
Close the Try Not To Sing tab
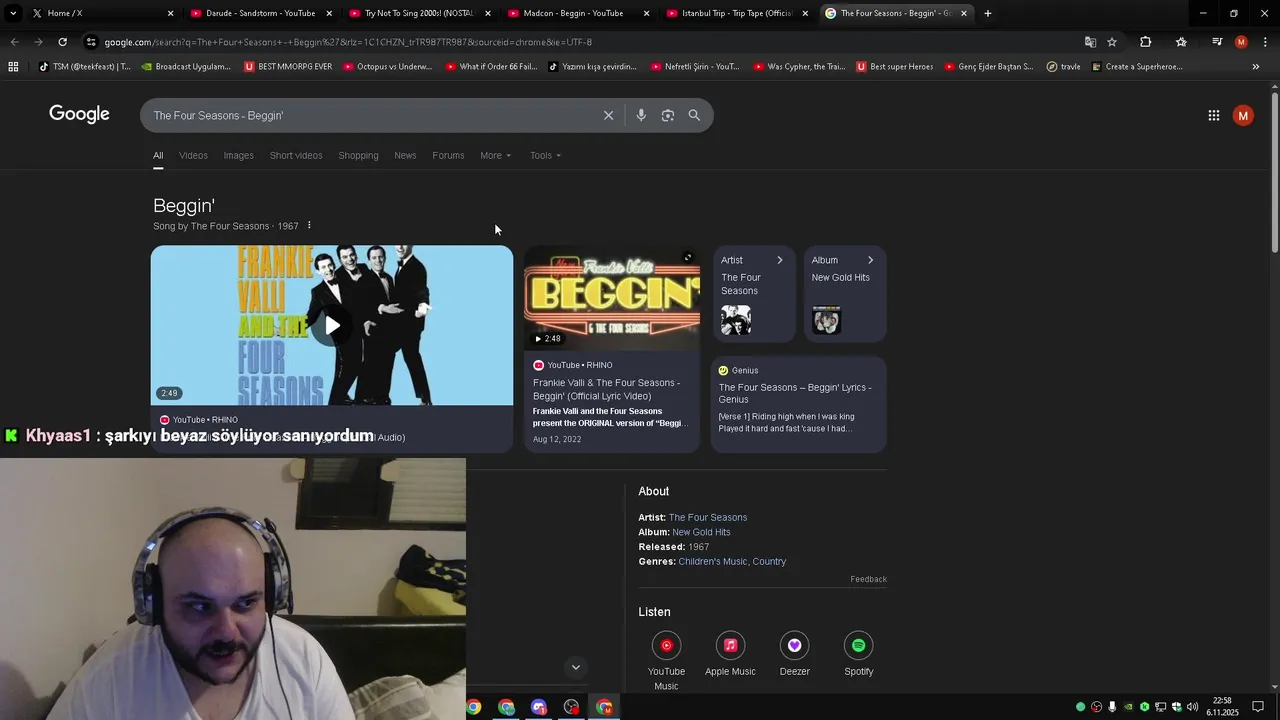488,13
